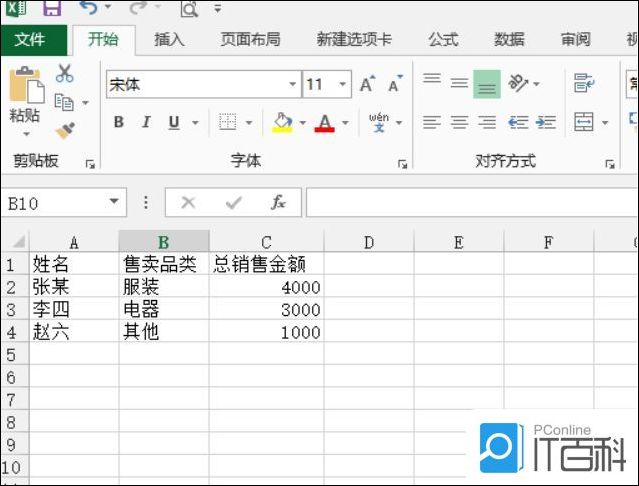Viewport: 639px width, 486px height.
Task: Click the Wrap Text icon
Action: [x=584, y=83]
